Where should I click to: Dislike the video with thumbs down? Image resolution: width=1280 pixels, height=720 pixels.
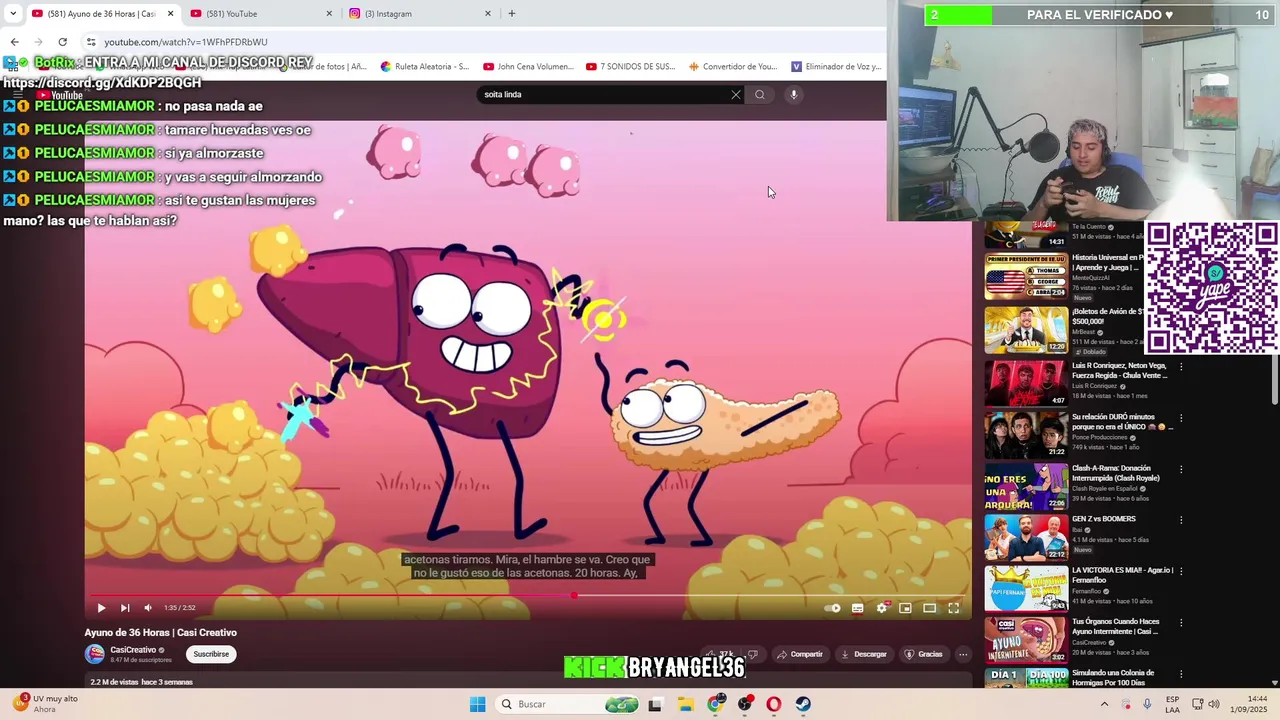click(x=753, y=654)
